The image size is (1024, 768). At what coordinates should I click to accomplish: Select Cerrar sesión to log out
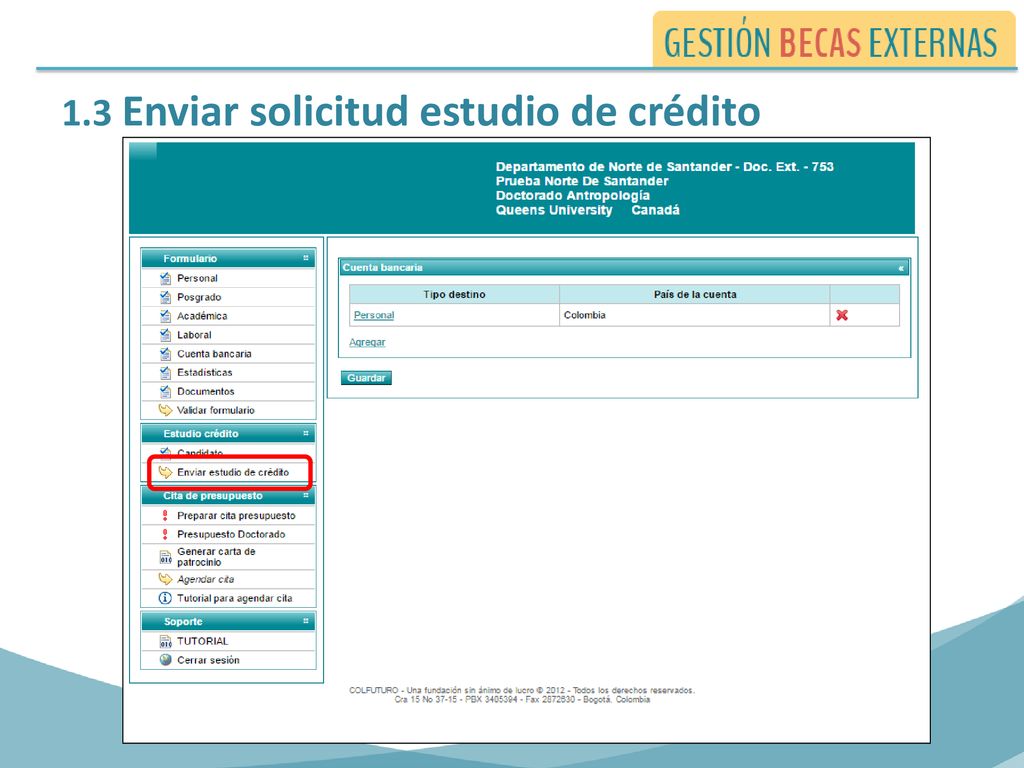tap(208, 660)
